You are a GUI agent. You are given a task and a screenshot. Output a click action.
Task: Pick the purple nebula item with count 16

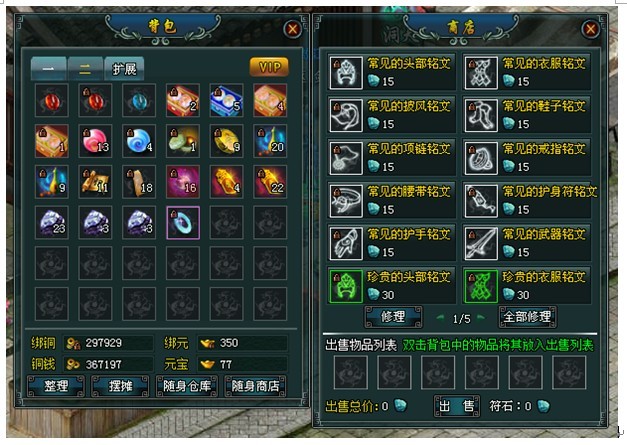[183, 182]
